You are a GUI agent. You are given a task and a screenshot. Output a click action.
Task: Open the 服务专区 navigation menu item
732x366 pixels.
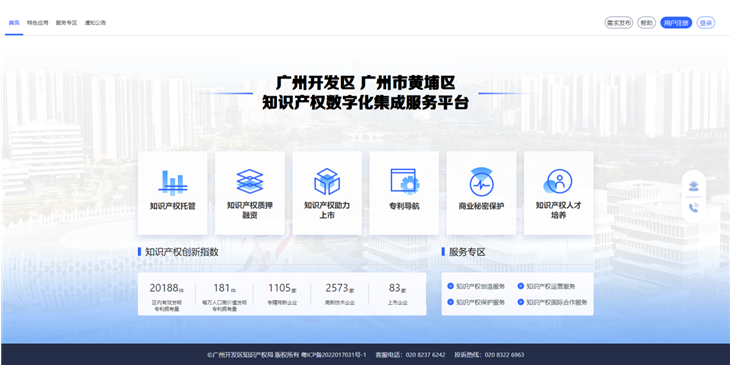(66, 22)
